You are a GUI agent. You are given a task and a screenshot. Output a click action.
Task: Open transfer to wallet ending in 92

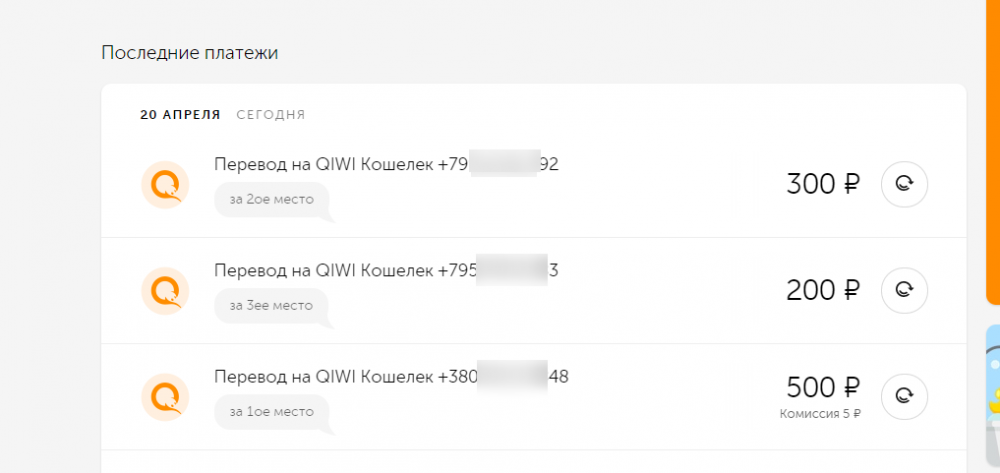click(385, 164)
